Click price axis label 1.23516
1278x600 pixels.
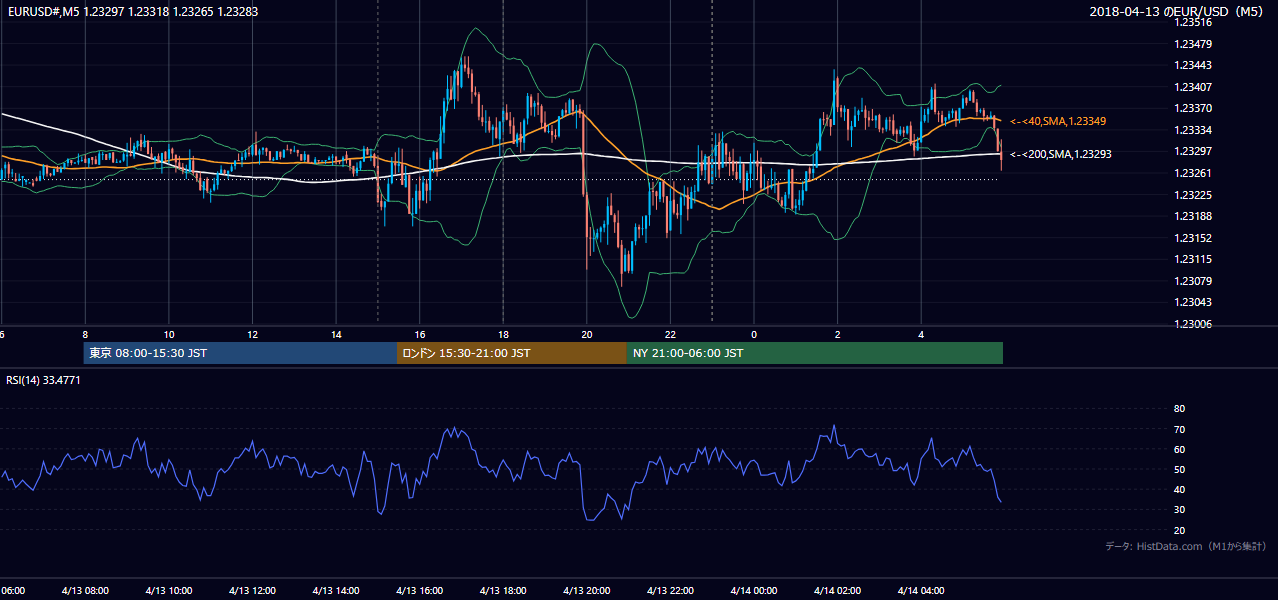click(x=1193, y=22)
